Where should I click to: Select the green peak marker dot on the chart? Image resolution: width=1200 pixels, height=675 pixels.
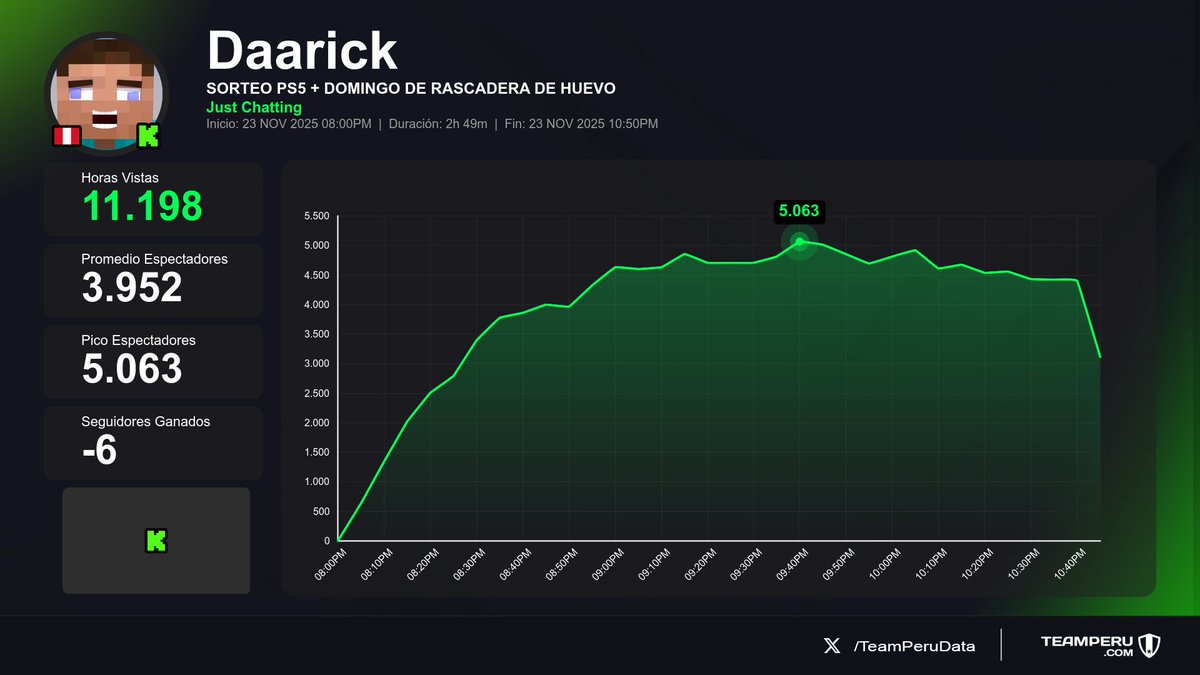799,240
